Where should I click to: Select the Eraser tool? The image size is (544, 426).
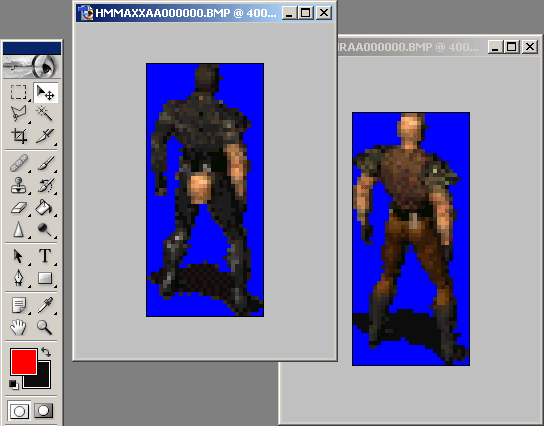[18, 207]
